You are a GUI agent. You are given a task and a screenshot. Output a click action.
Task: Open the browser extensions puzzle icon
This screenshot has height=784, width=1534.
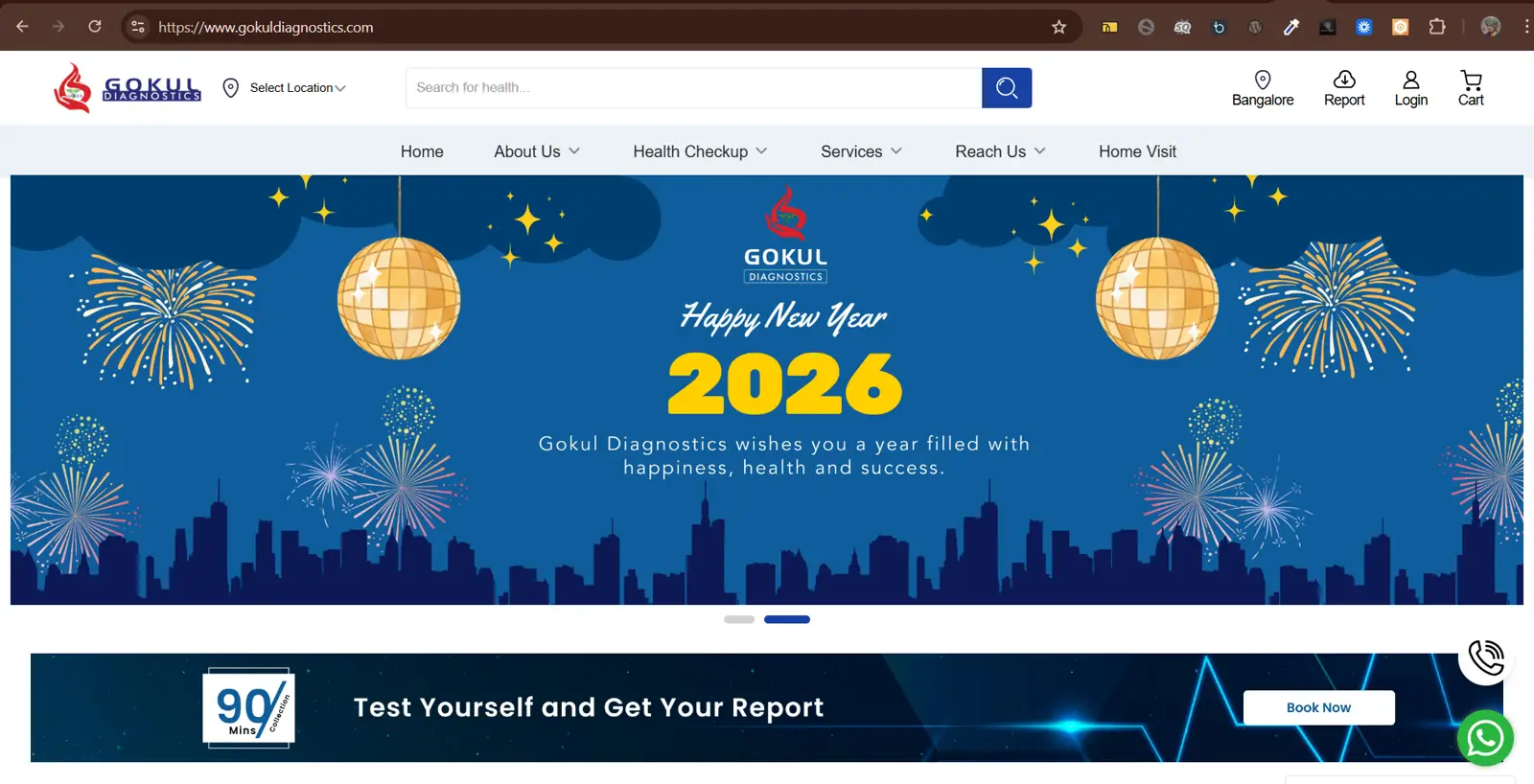click(x=1437, y=27)
